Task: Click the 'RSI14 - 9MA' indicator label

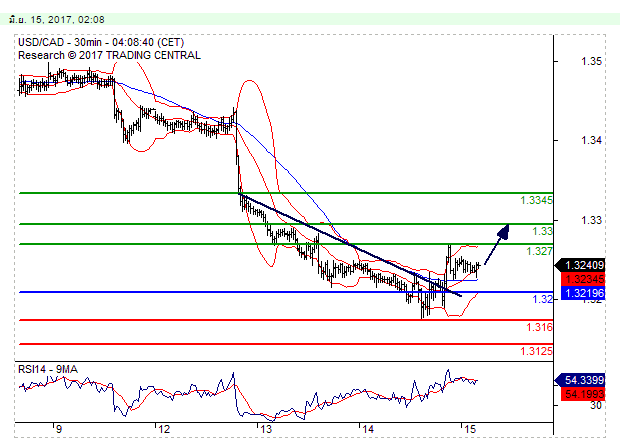Action: [x=48, y=369]
